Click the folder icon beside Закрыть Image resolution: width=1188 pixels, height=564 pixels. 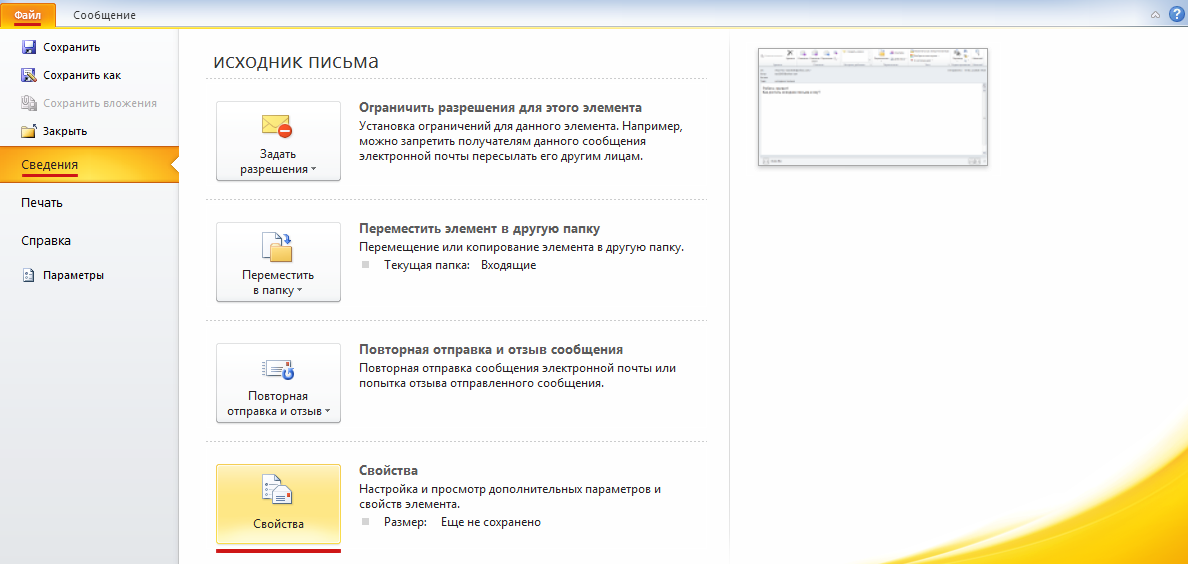pos(28,131)
